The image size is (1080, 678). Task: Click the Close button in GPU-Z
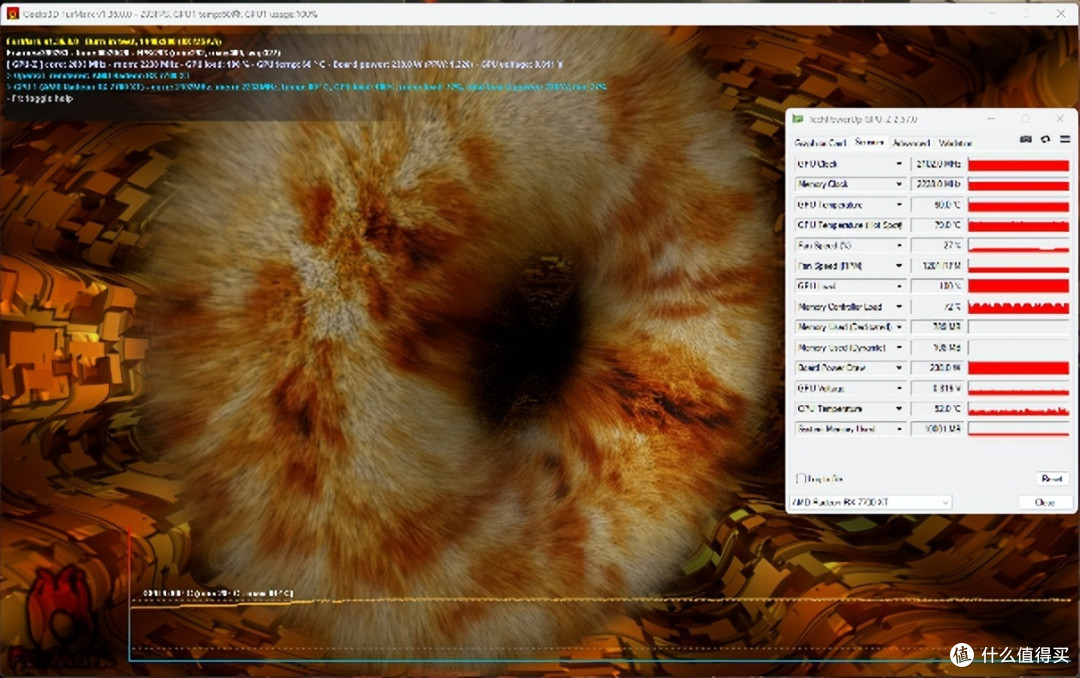pos(1045,502)
